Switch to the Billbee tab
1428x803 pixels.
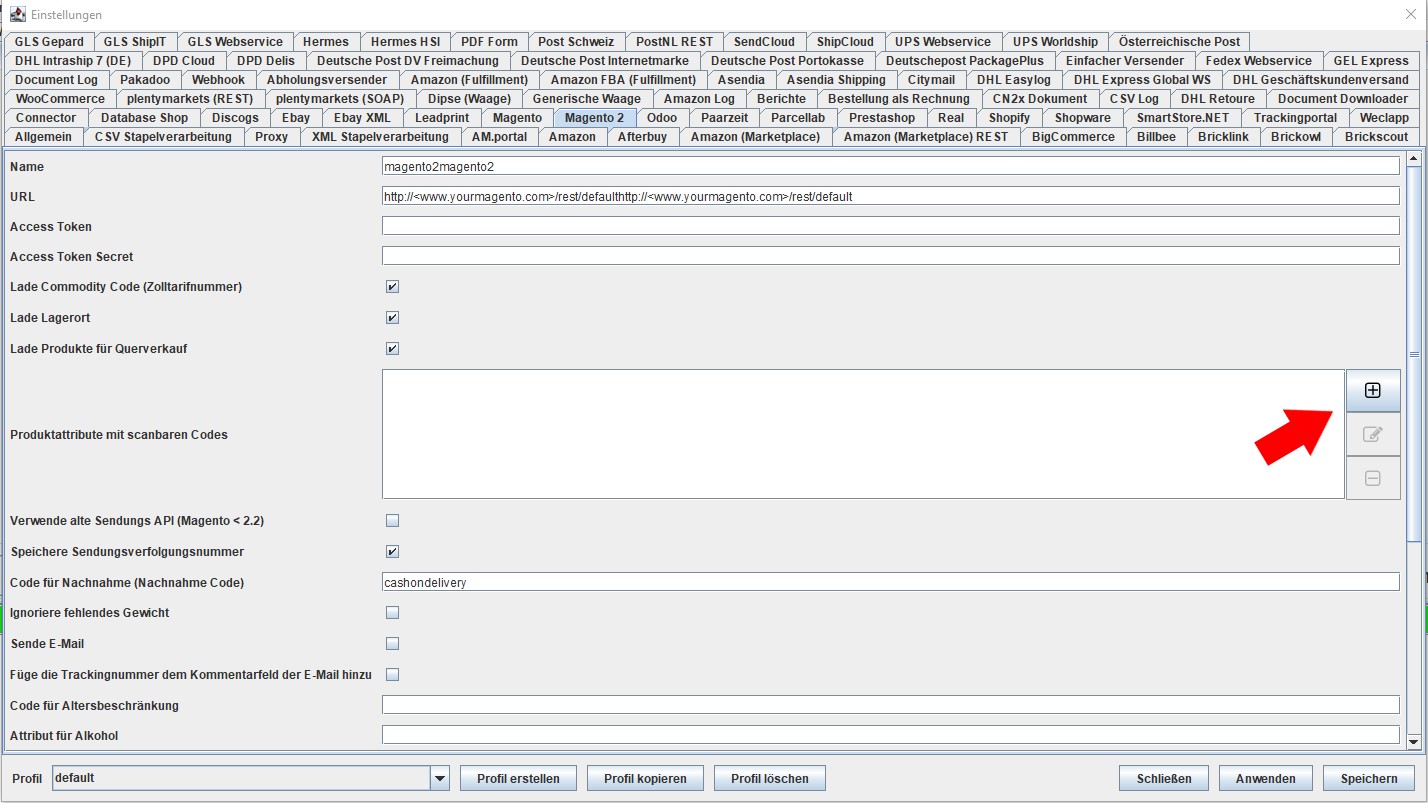point(1156,137)
